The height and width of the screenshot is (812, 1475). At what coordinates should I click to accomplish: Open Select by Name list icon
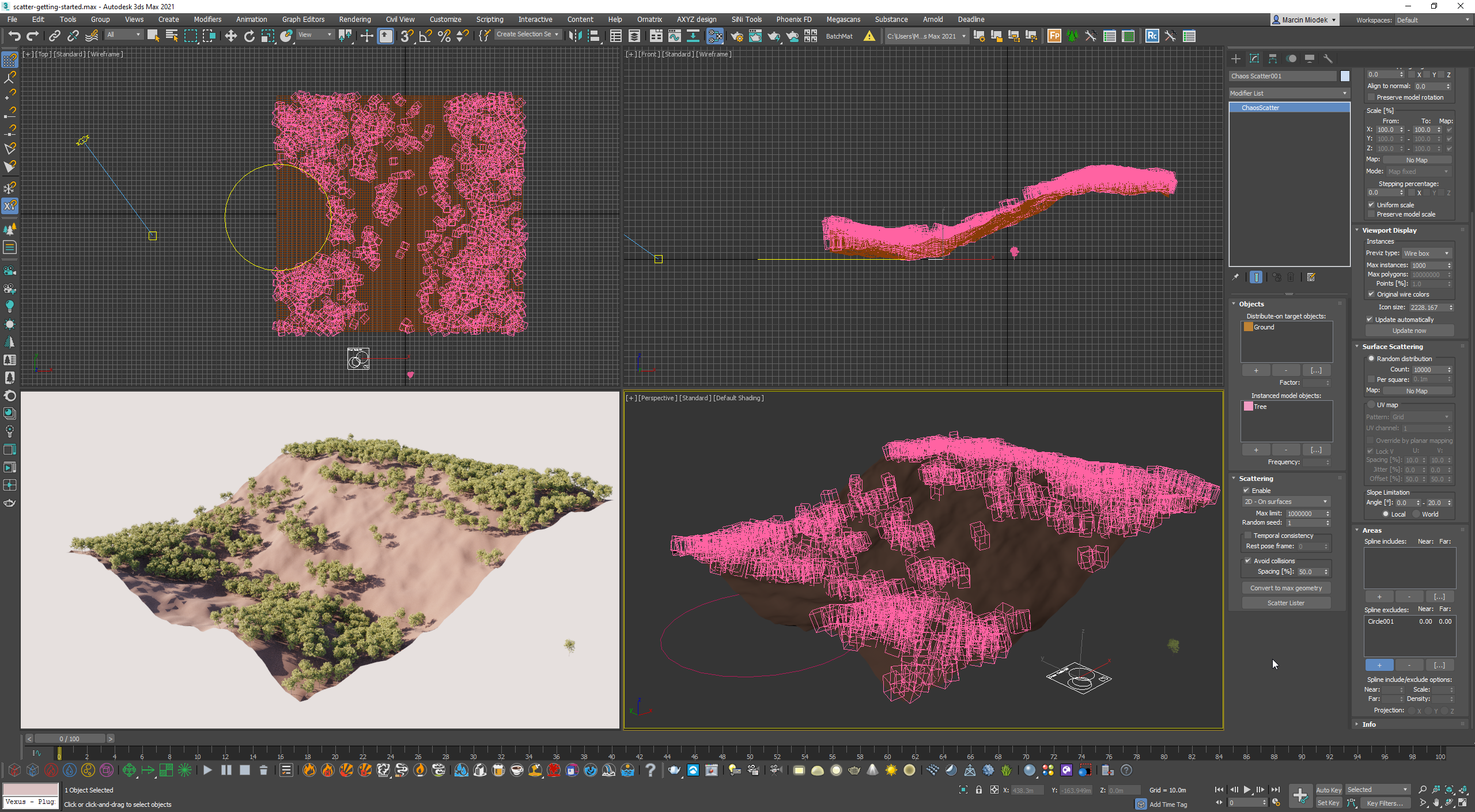coord(171,36)
